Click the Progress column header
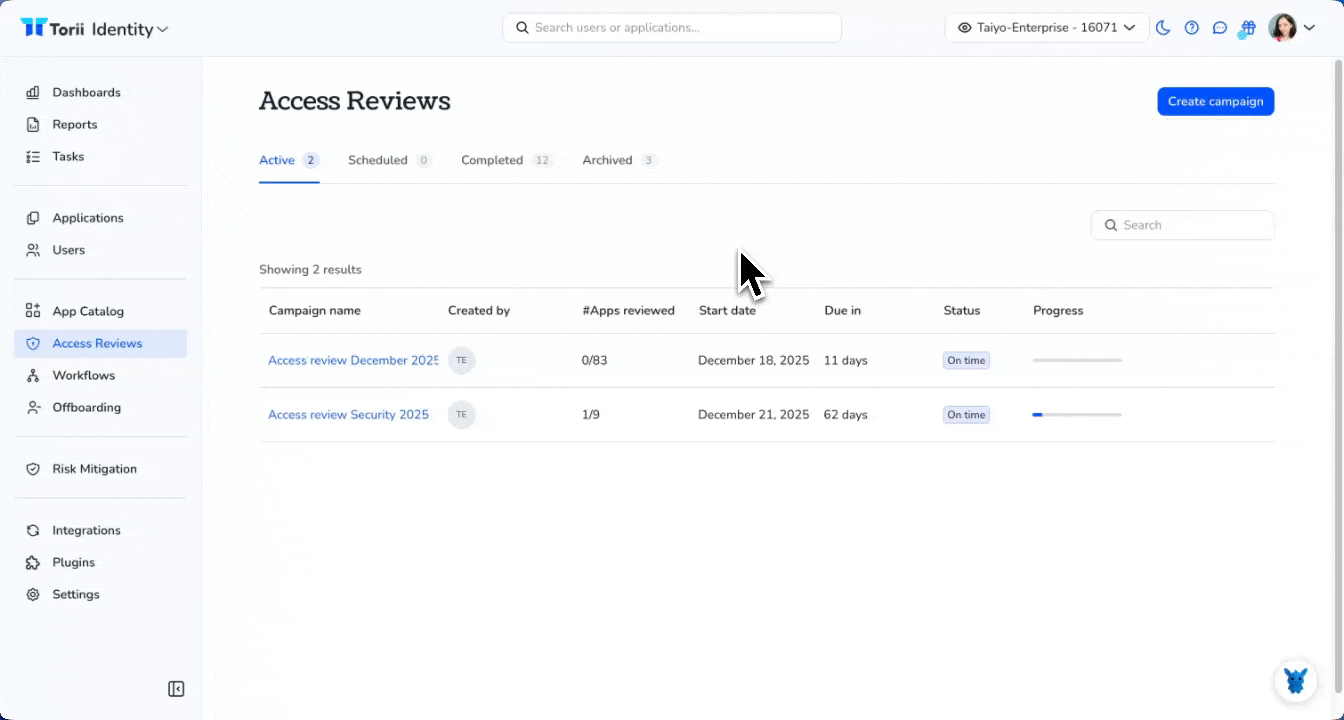The height and width of the screenshot is (720, 1344). click(x=1058, y=310)
